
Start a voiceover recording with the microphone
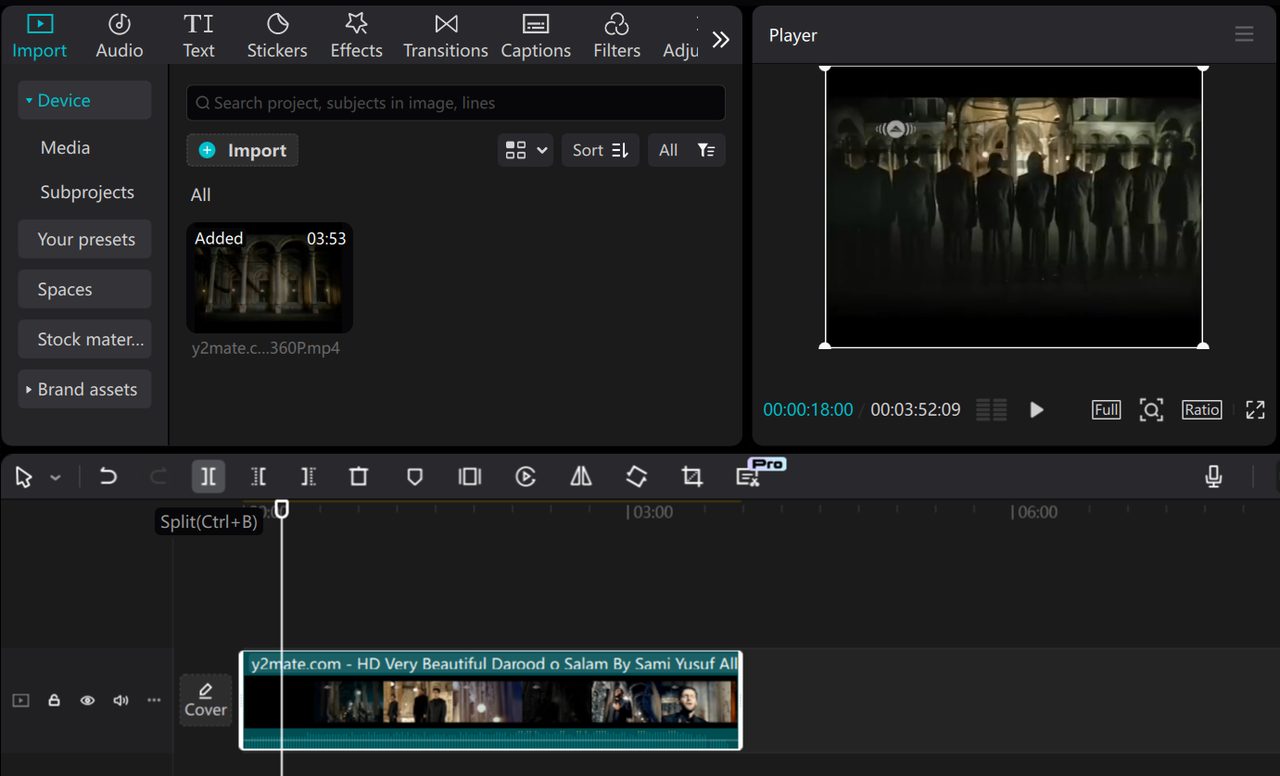1213,477
